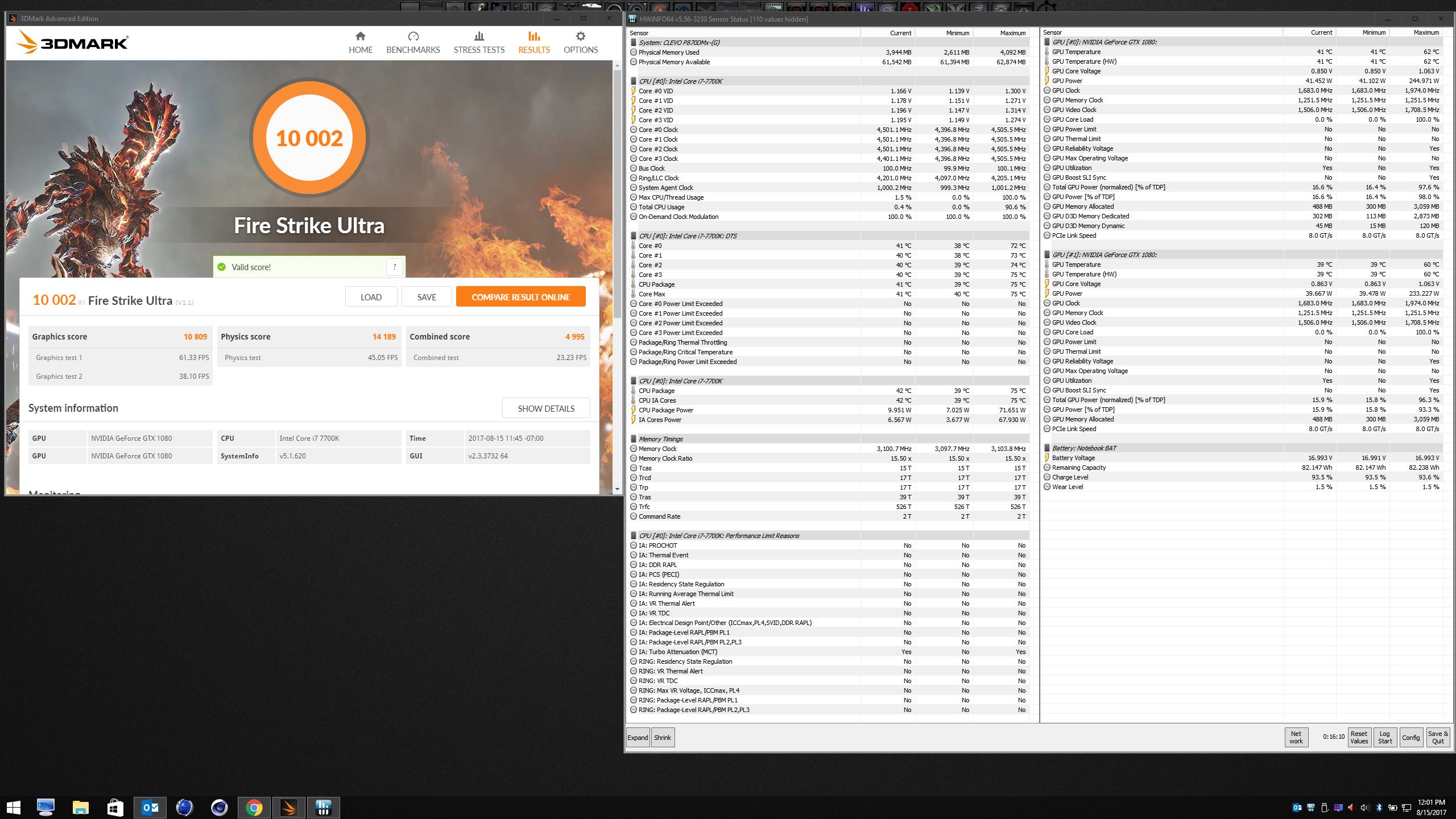Click the volume speaker tray icon
The image size is (1456, 819).
[x=1364, y=807]
